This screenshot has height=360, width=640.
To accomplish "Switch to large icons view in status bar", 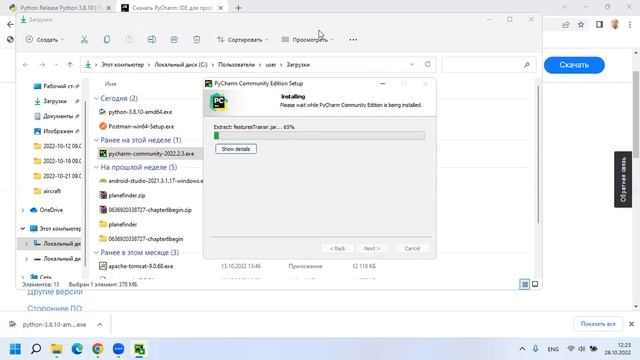I will [x=535, y=284].
